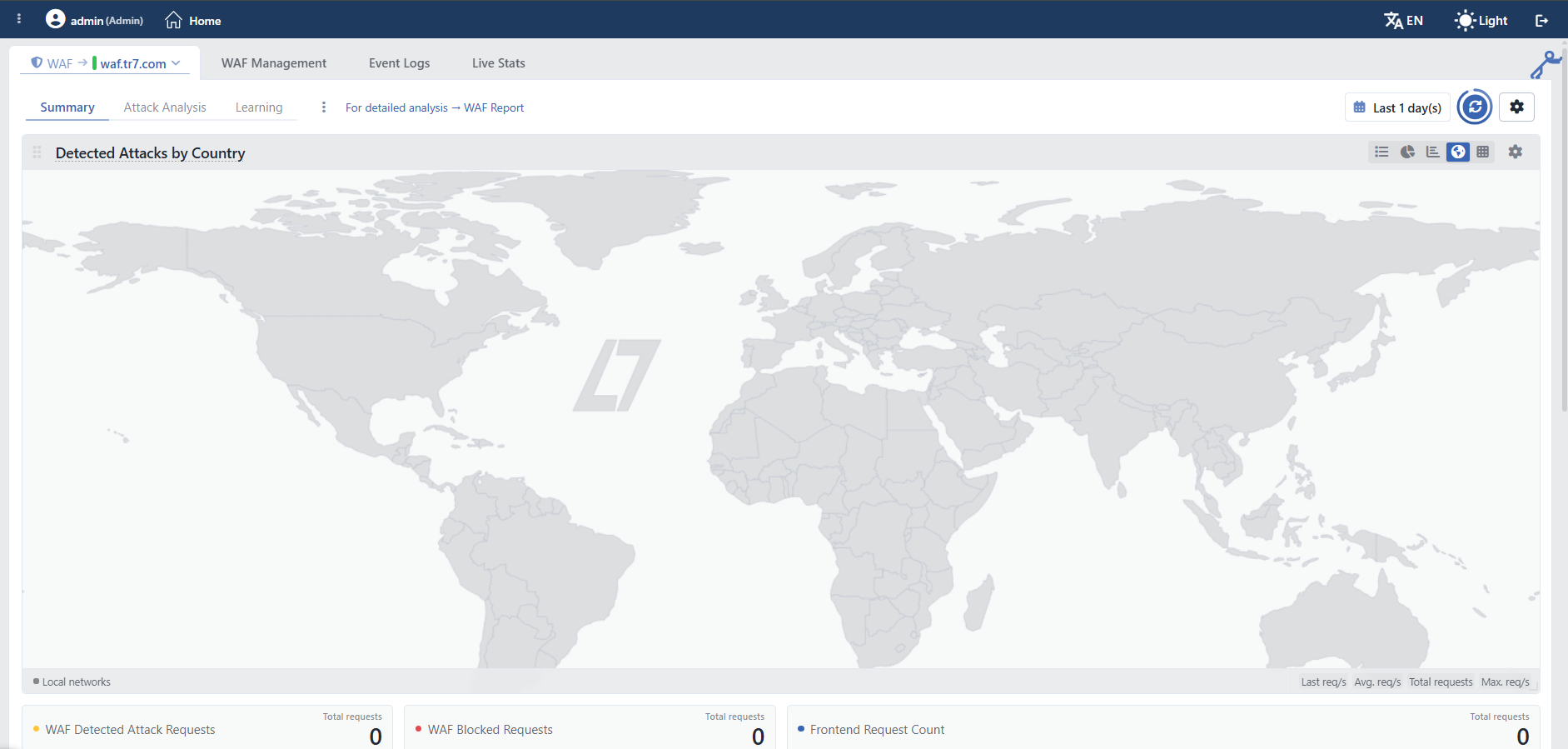1568x749 pixels.
Task: Go to Home via the house icon
Action: tap(173, 20)
